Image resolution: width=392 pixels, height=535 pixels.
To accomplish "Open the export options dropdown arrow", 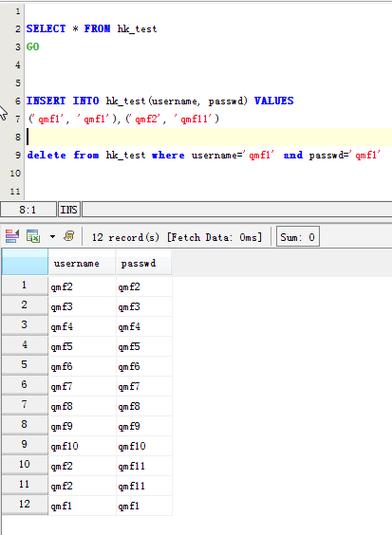I will tap(53, 236).
